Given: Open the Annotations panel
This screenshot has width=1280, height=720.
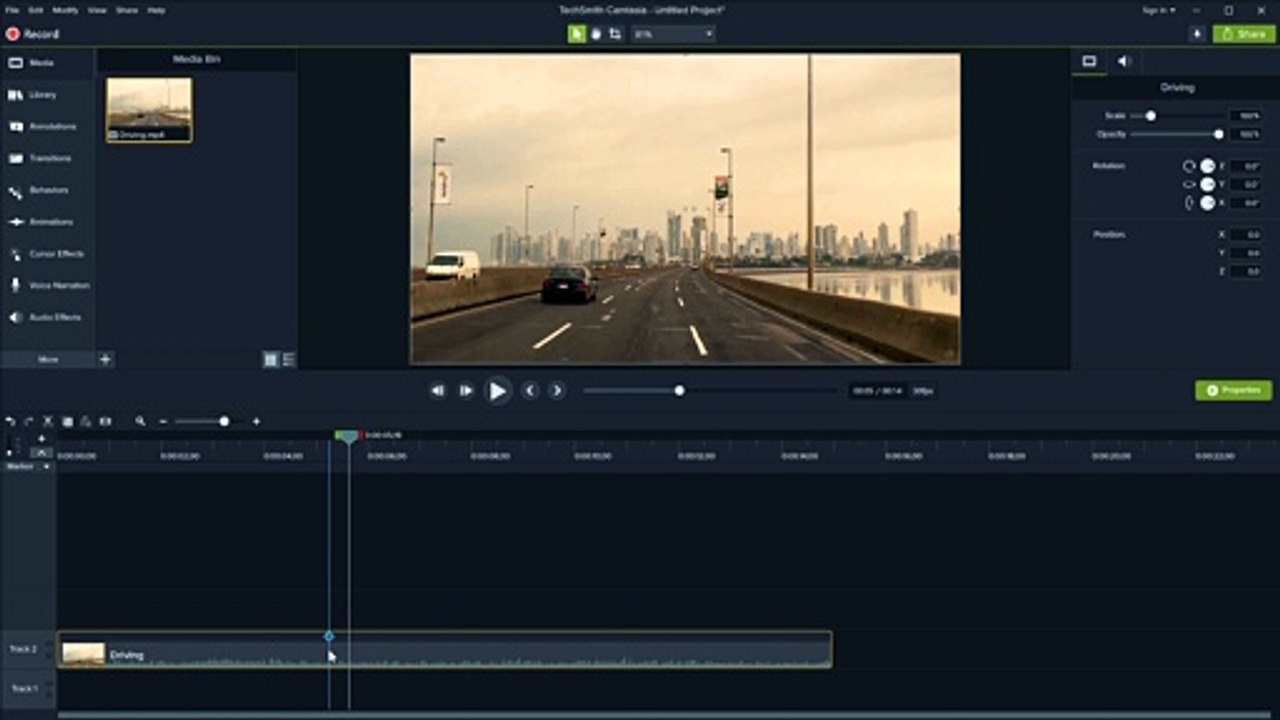Looking at the screenshot, I should pyautogui.click(x=48, y=127).
